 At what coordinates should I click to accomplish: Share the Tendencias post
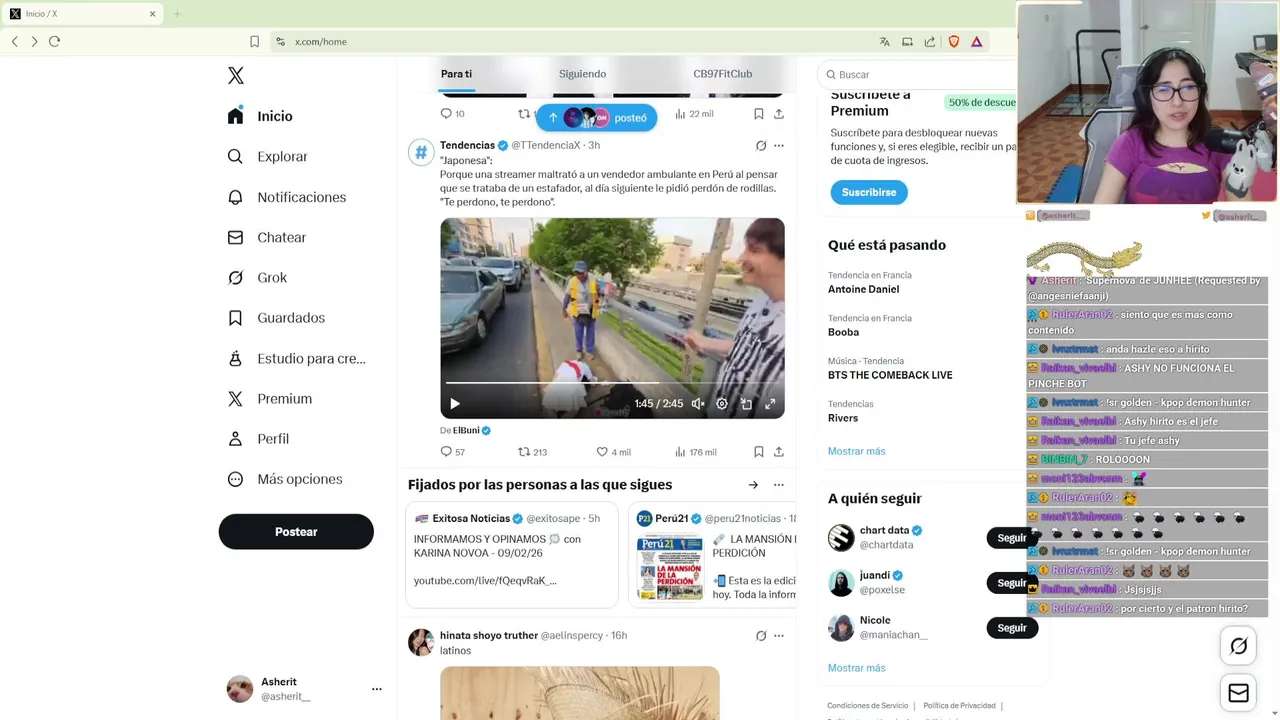(x=779, y=452)
